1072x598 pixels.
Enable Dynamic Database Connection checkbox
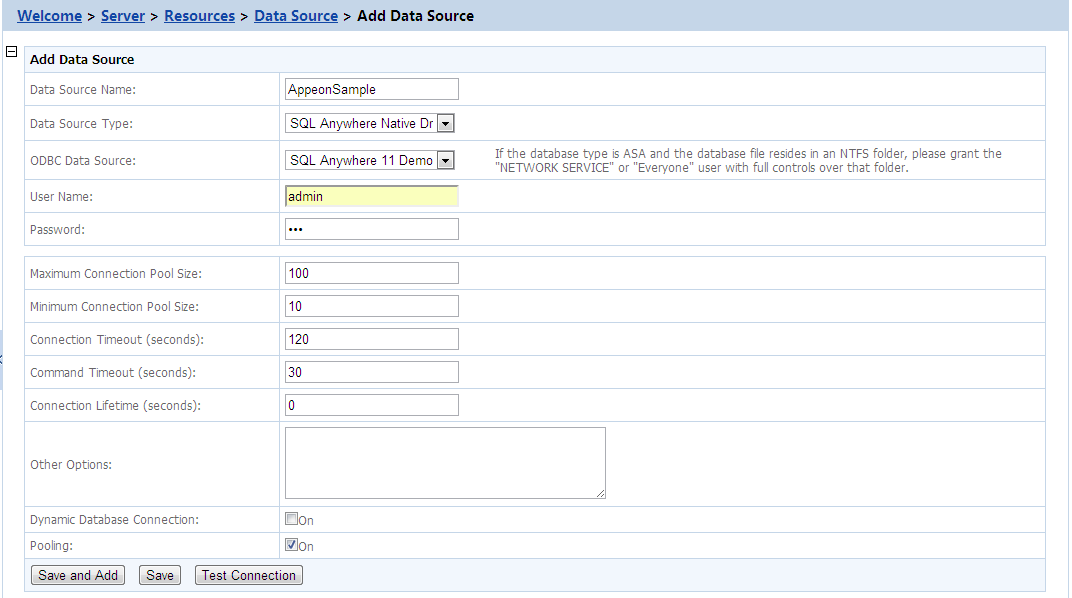point(292,519)
